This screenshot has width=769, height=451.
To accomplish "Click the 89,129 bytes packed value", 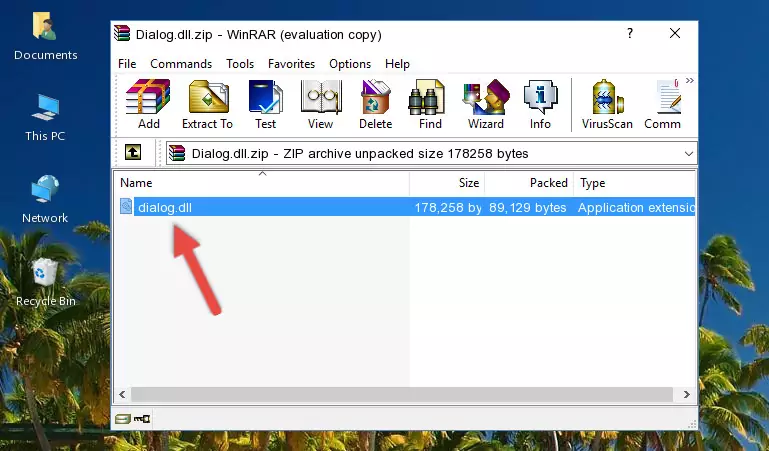I will tap(528, 207).
